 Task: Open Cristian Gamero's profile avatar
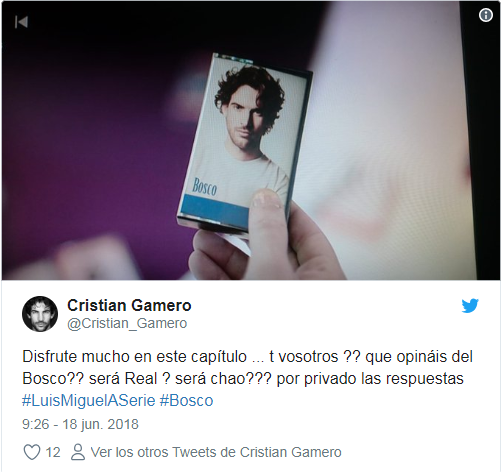point(40,314)
